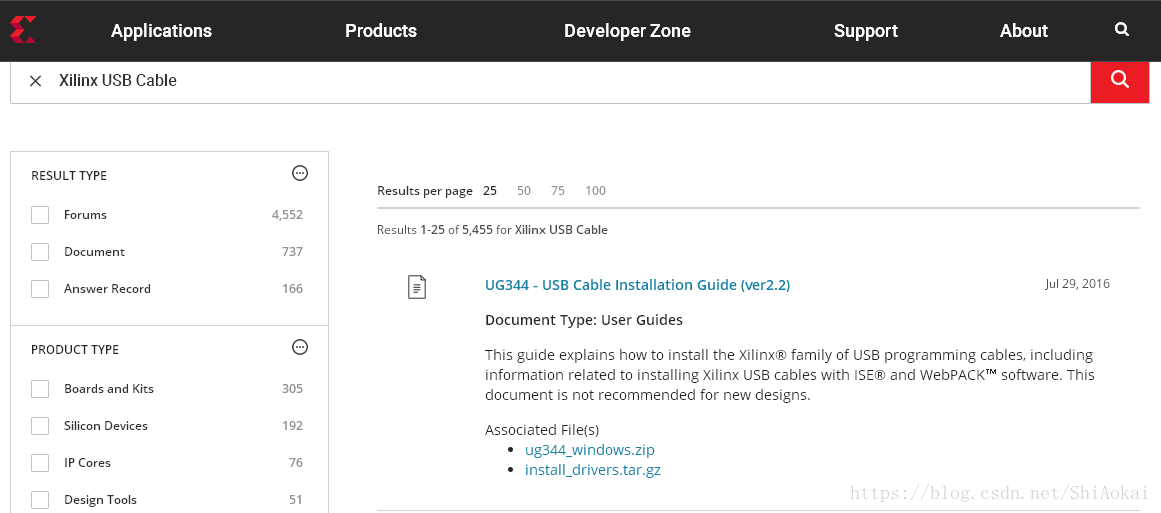Click the Silicon Devices filter label
Image resolution: width=1161 pixels, height=513 pixels.
(x=106, y=426)
